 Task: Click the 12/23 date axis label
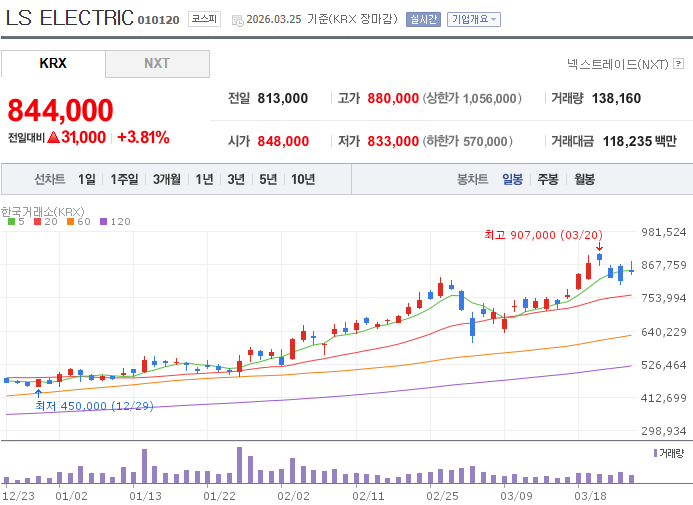(x=18, y=496)
